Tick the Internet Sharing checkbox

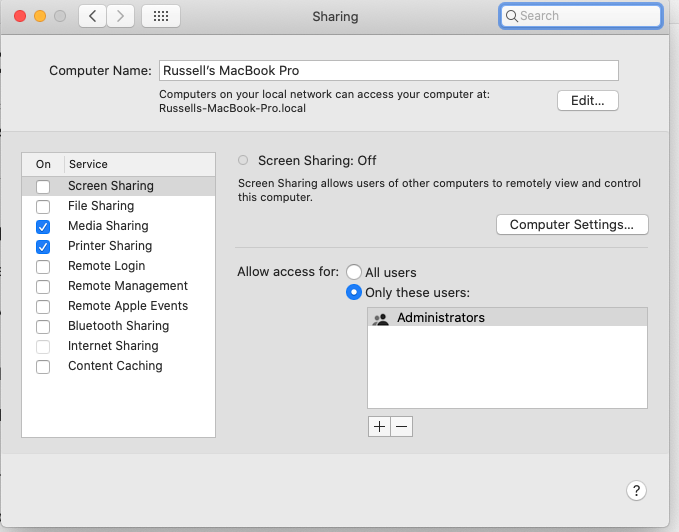[43, 346]
